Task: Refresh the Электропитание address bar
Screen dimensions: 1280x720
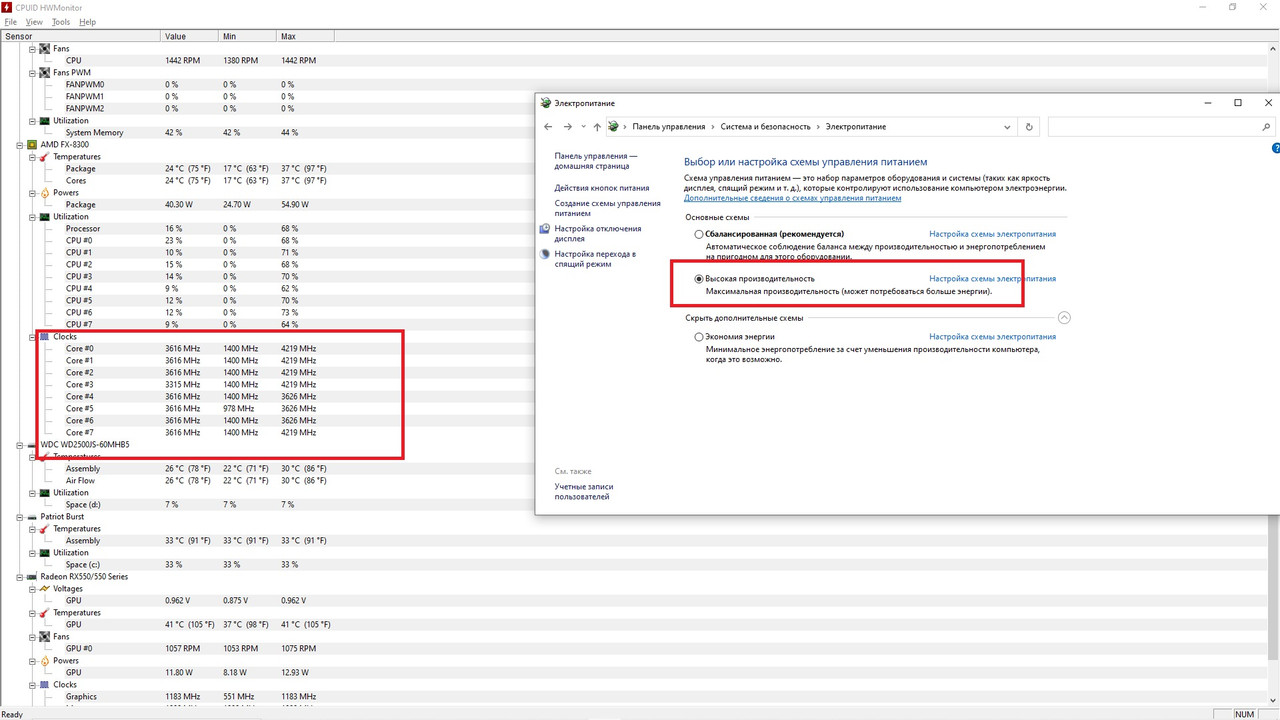Action: click(1029, 127)
